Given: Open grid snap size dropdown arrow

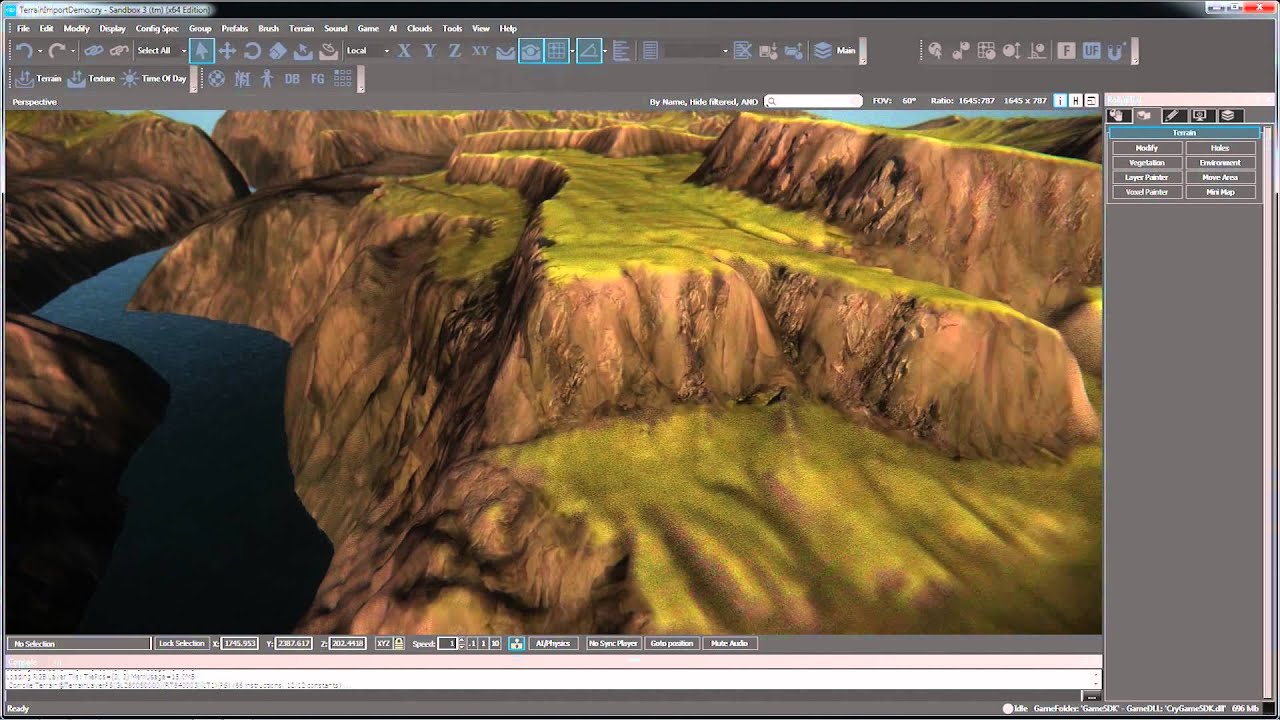Looking at the screenshot, I should click(572, 51).
